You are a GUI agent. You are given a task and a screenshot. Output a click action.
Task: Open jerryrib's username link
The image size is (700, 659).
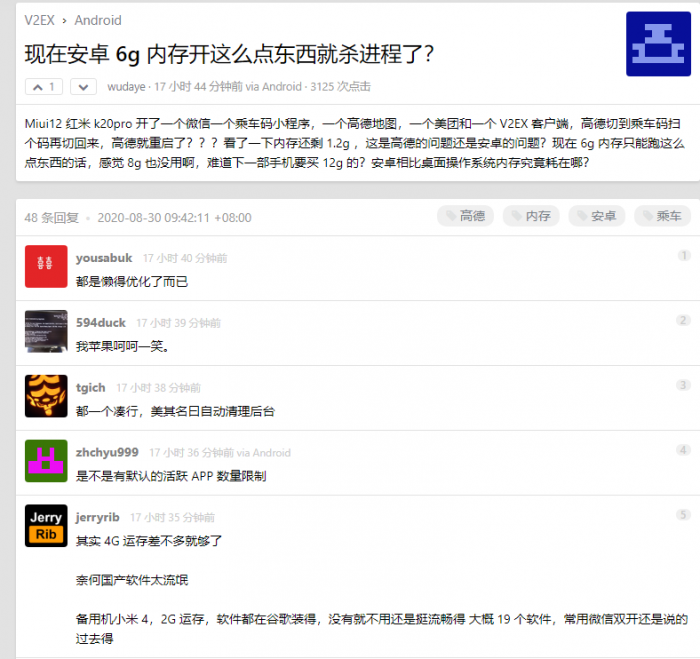98,518
